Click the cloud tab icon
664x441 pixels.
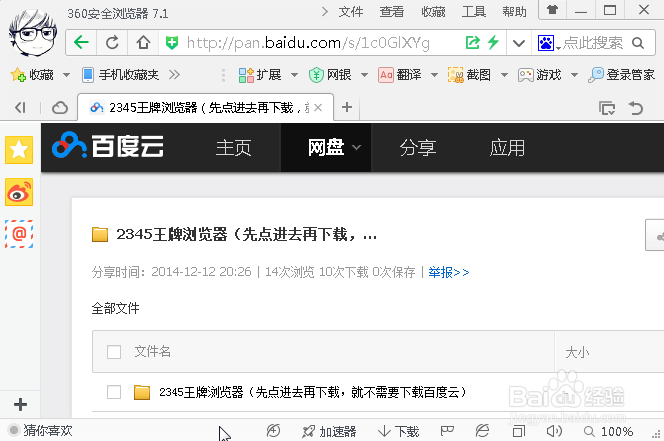pyautogui.click(x=60, y=108)
